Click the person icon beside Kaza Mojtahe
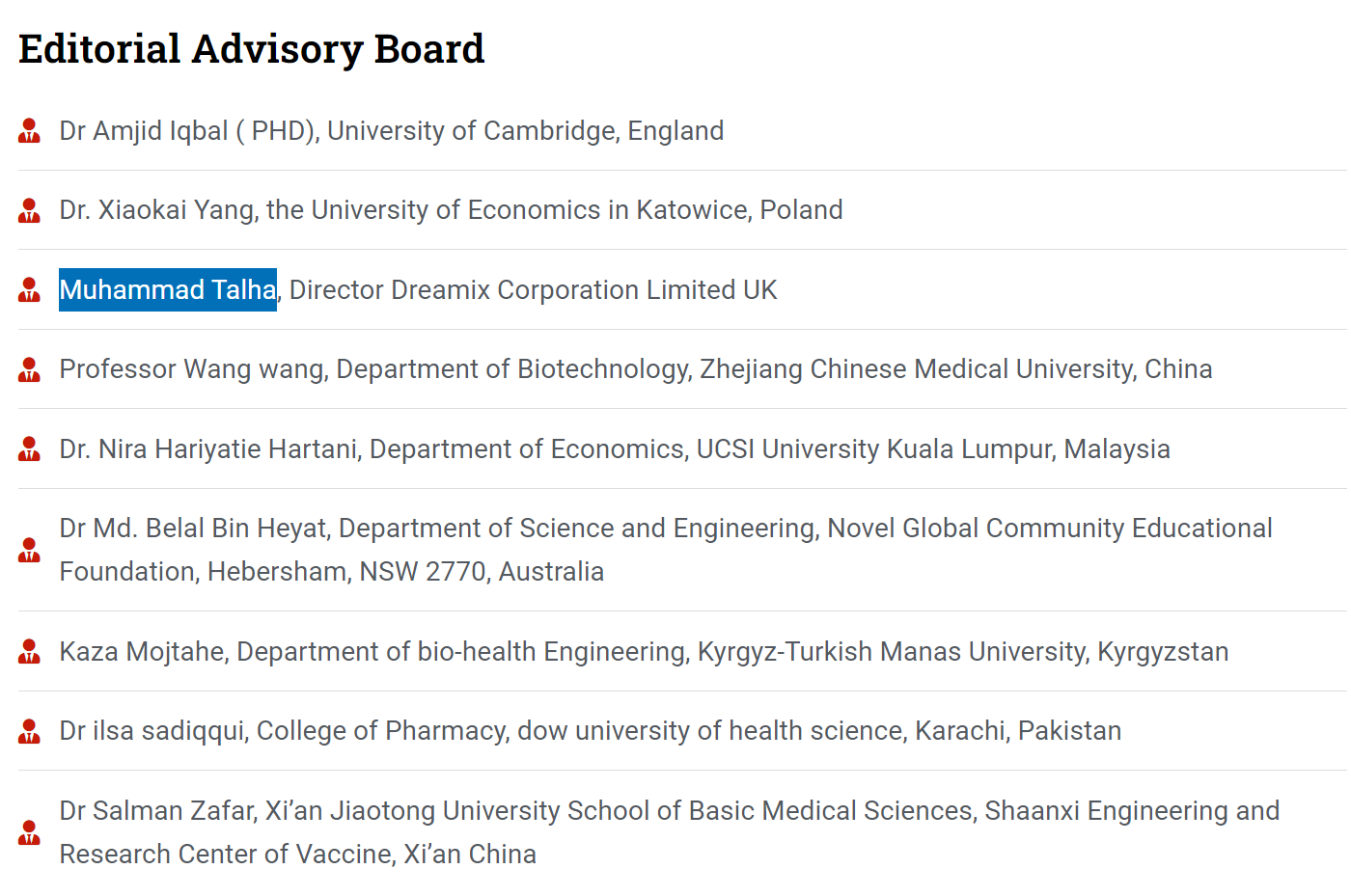Screen dimensions: 1351x896 [30, 651]
